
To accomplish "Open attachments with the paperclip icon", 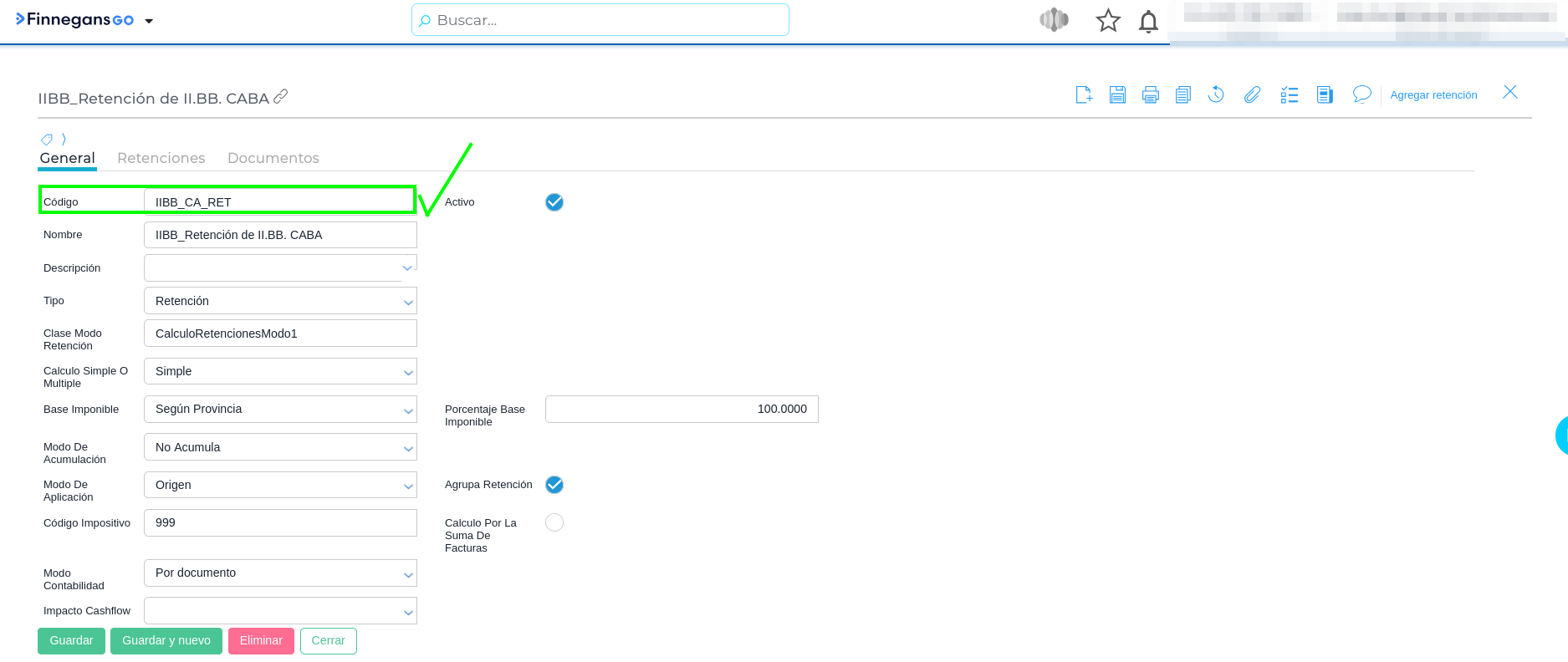I will (x=1252, y=95).
